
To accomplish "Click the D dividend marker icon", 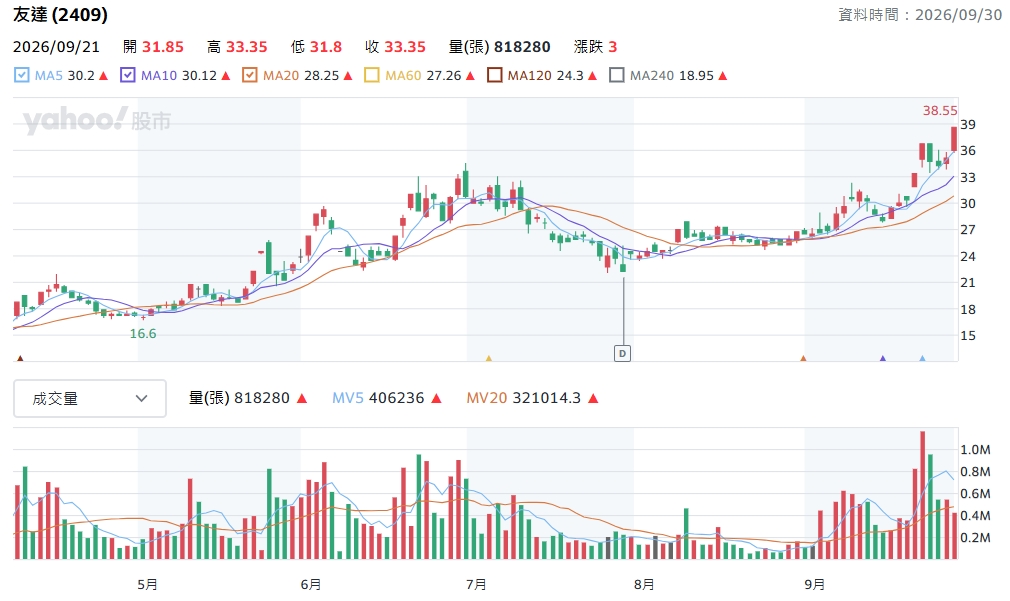I will pyautogui.click(x=622, y=354).
